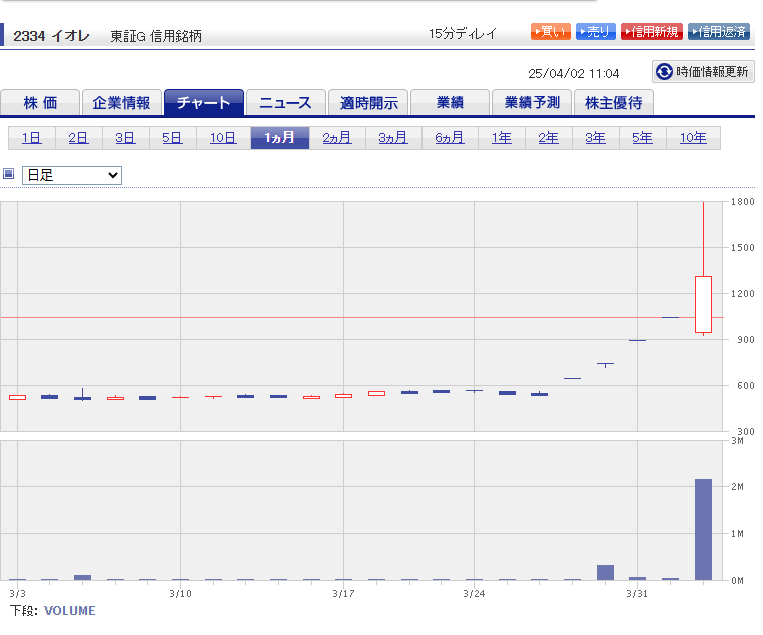Click the 3/31 date label on the axis
The height and width of the screenshot is (635, 763).
637,594
